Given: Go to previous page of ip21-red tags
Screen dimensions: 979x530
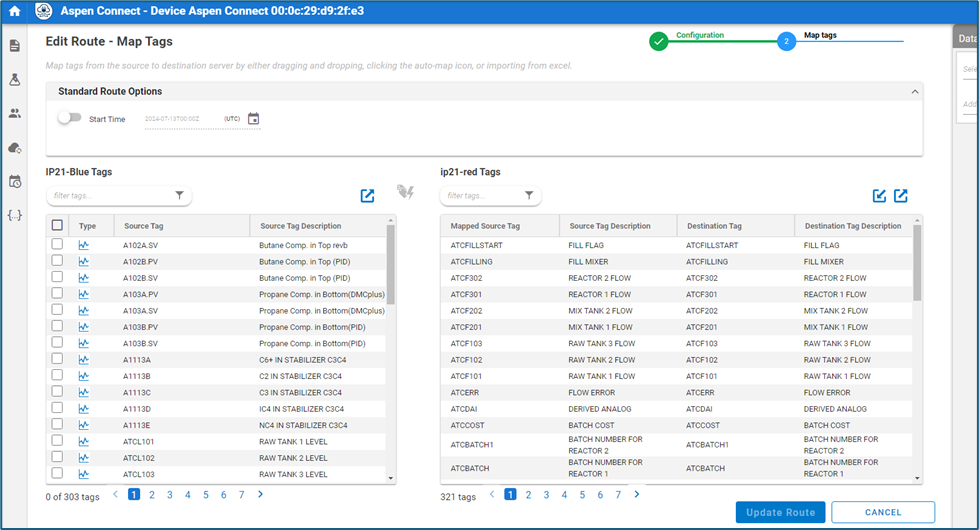Looking at the screenshot, I should (492, 494).
